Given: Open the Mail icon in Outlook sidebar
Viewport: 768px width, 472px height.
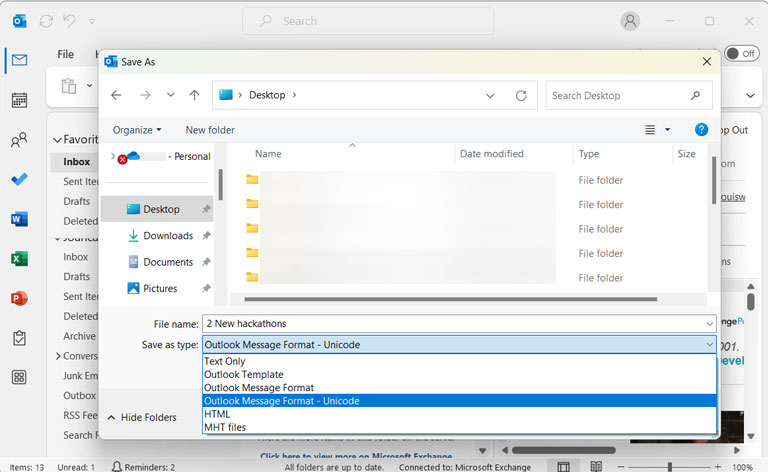Looking at the screenshot, I should pyautogui.click(x=19, y=60).
